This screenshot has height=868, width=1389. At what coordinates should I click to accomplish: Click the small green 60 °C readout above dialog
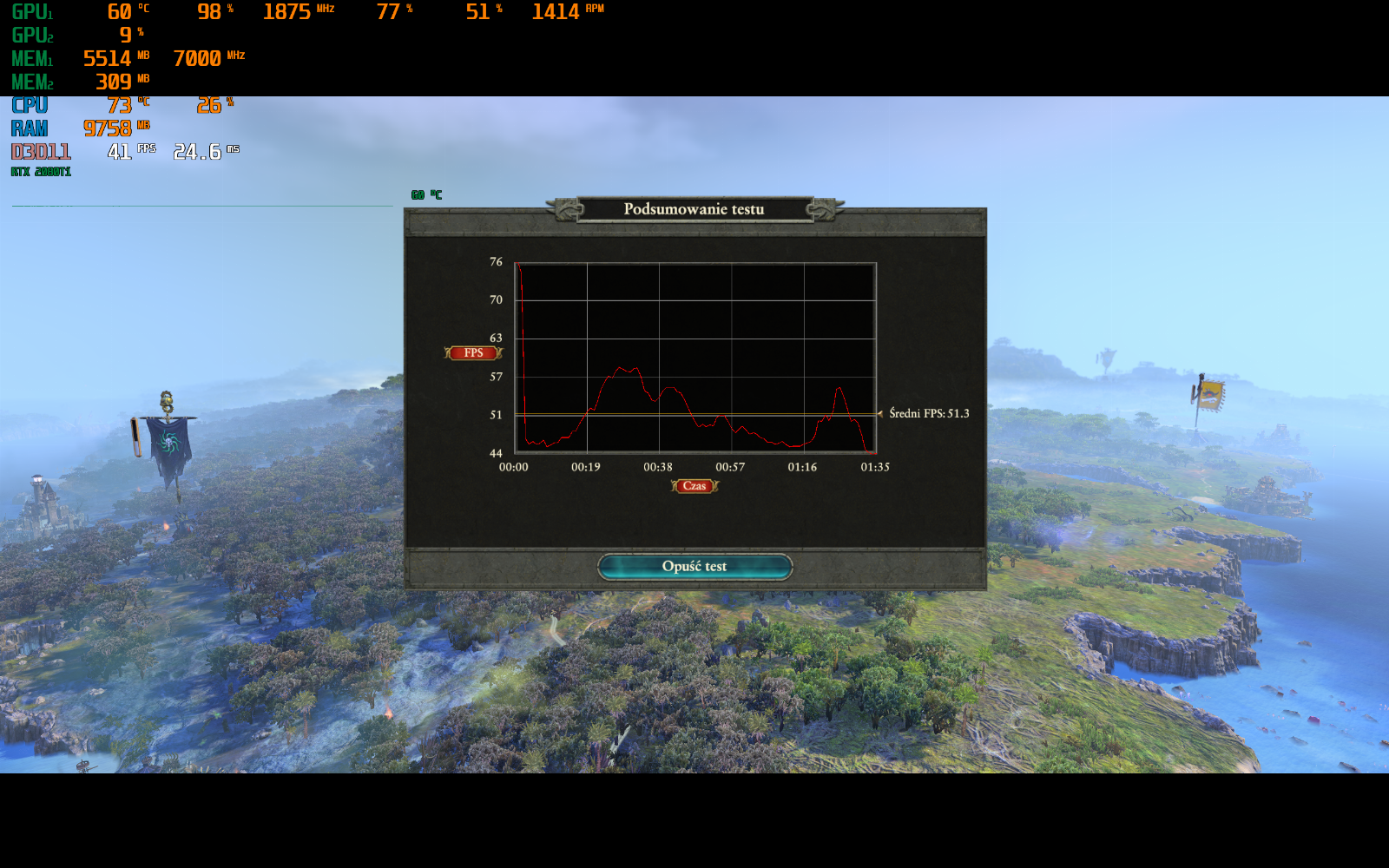click(426, 195)
